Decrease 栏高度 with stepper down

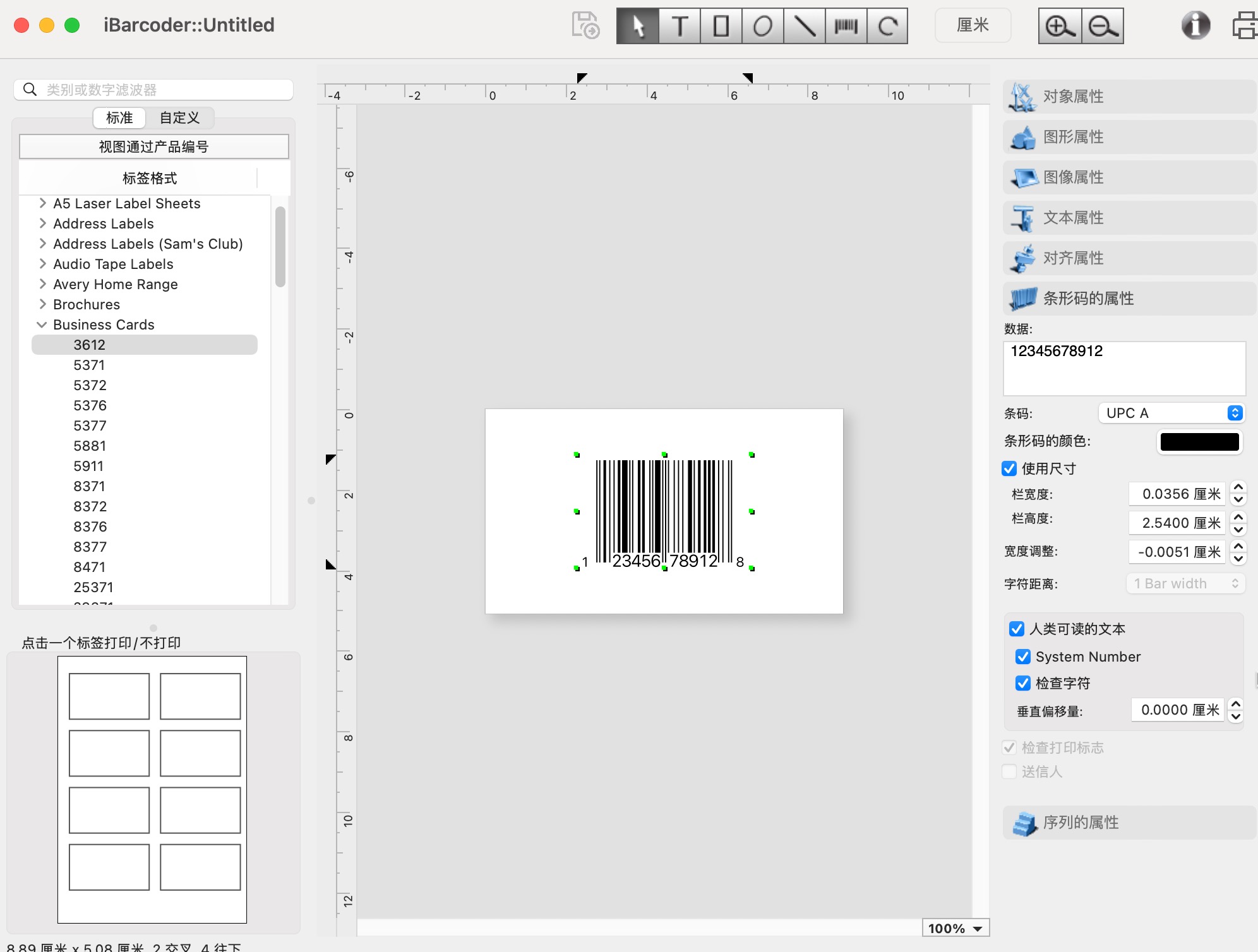click(1238, 529)
